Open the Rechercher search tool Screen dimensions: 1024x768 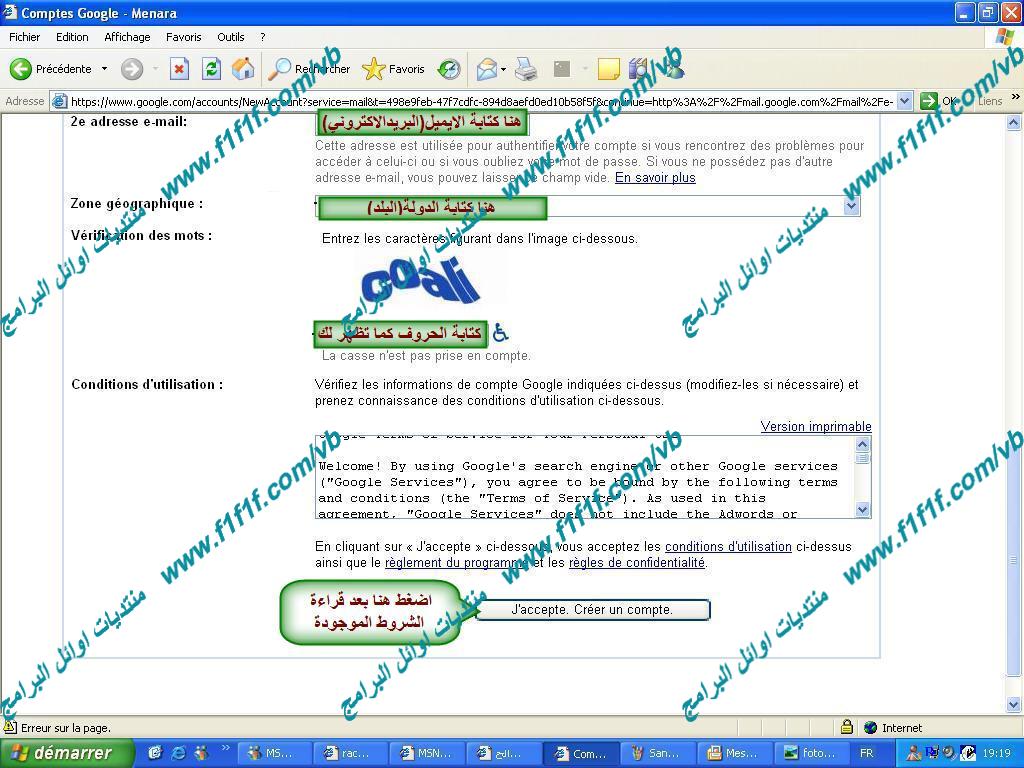click(310, 69)
